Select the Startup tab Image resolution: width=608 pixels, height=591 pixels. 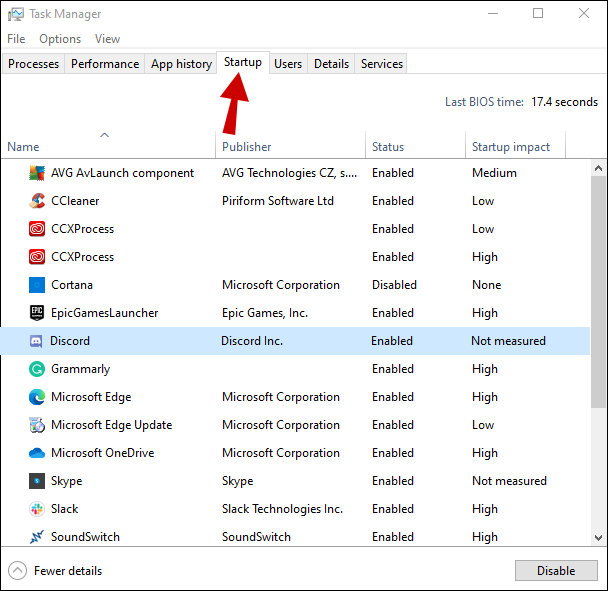(243, 62)
